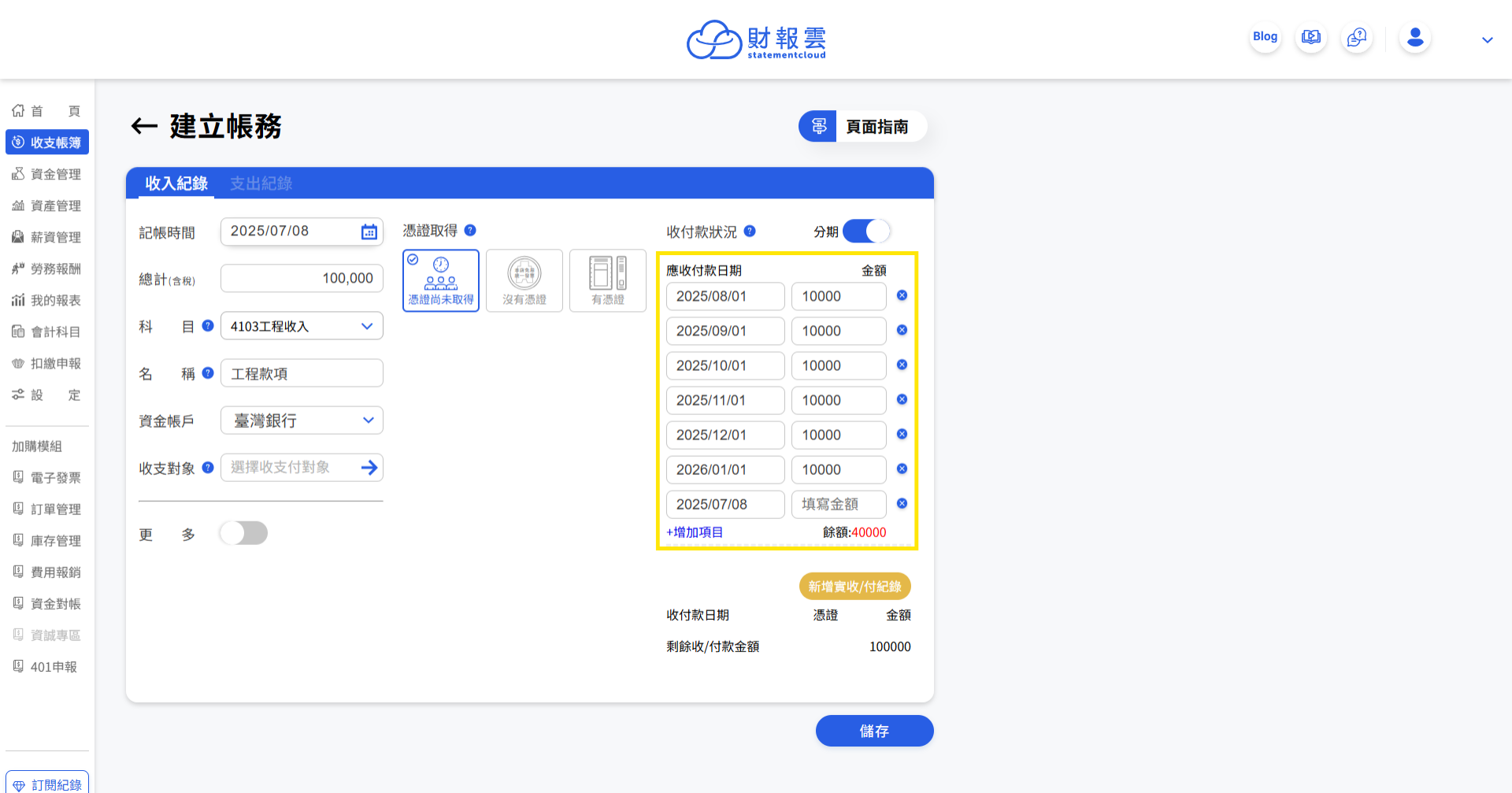This screenshot has width=1512, height=793.
Task: Go back using the arrow beside 建立帳務
Action: [144, 126]
